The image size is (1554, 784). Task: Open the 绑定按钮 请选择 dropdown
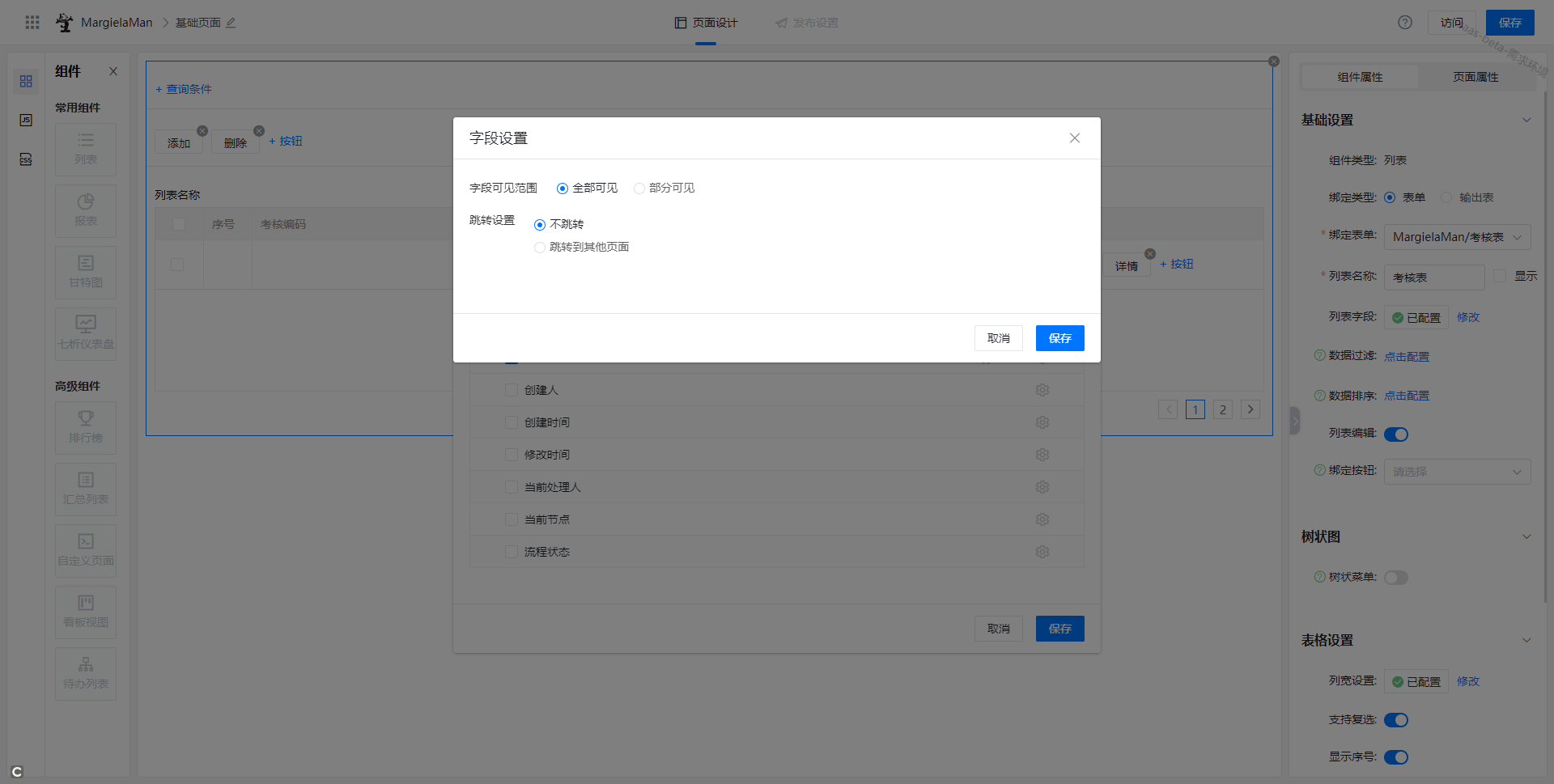[1457, 472]
